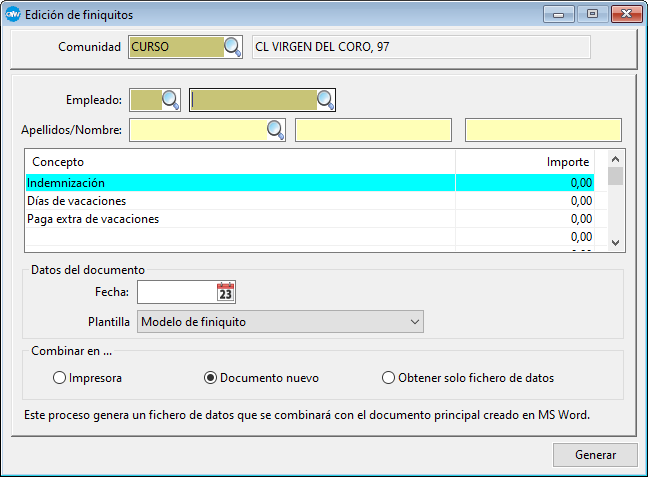The image size is (648, 477).
Task: Click the Empleado name search magnifier icon
Action: point(325,99)
